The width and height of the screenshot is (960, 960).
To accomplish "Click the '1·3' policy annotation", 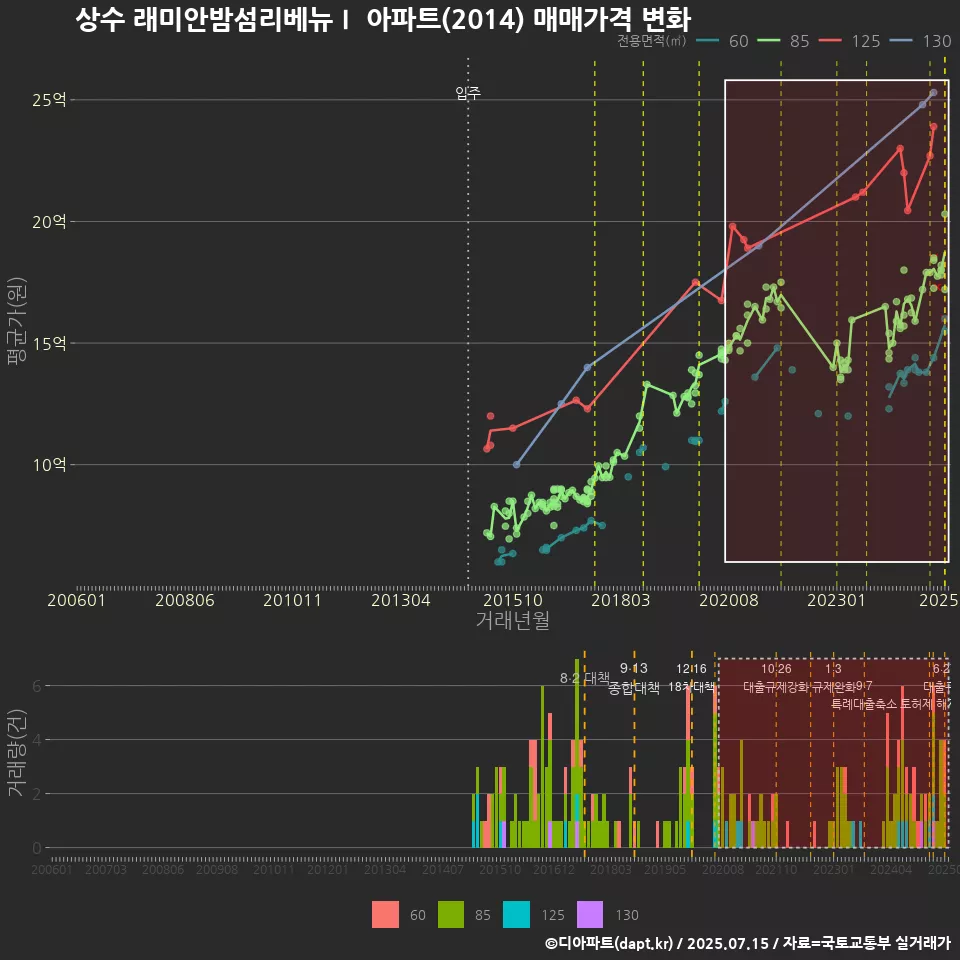I will coord(833,669).
